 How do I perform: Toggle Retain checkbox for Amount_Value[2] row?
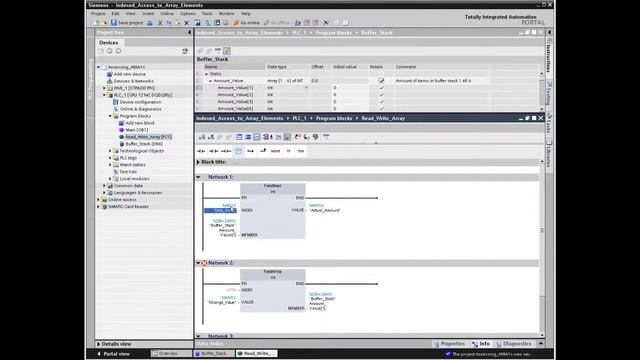(x=381, y=95)
